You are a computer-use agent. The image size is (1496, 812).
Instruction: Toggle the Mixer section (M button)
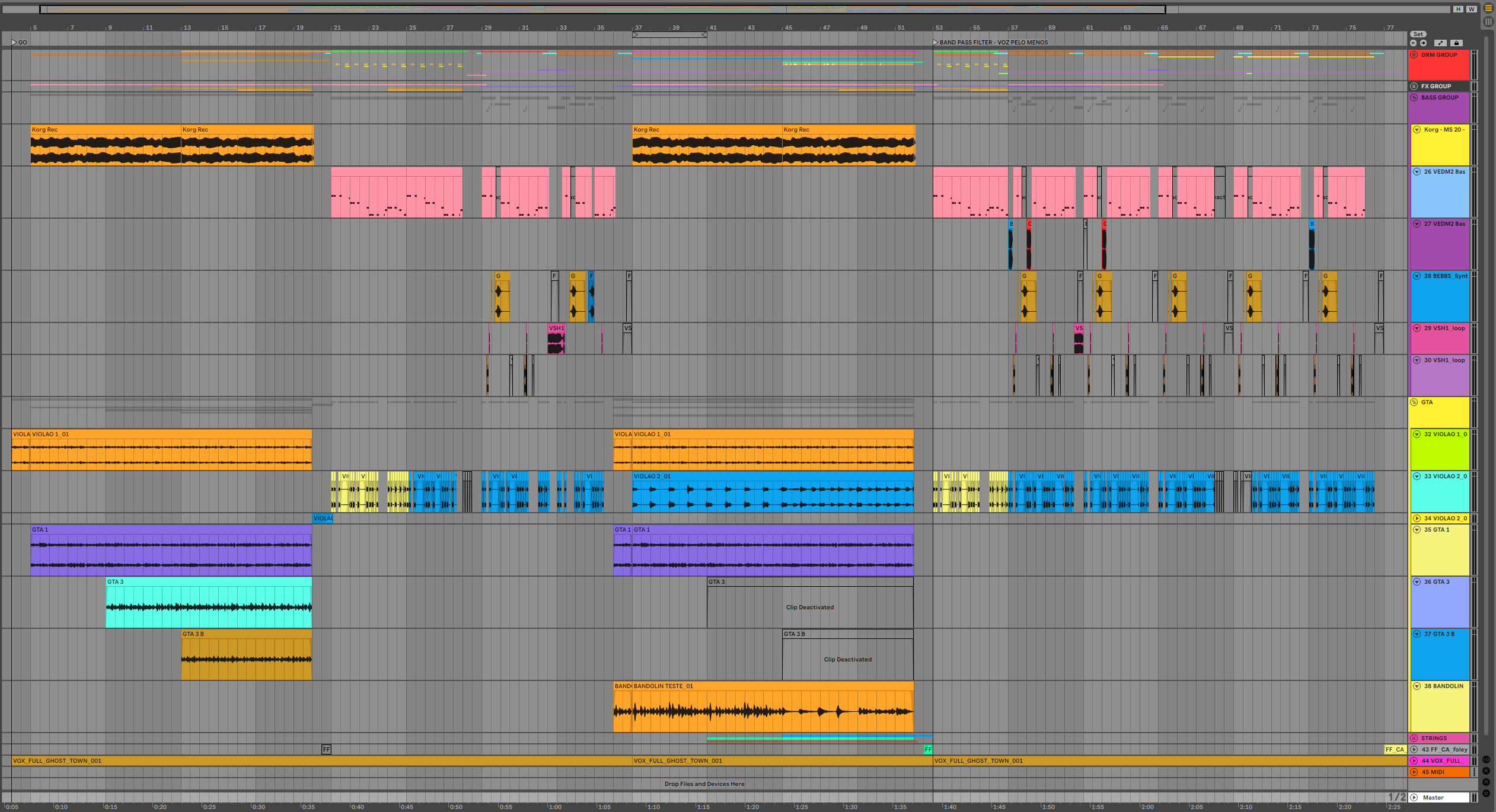[x=1487, y=782]
